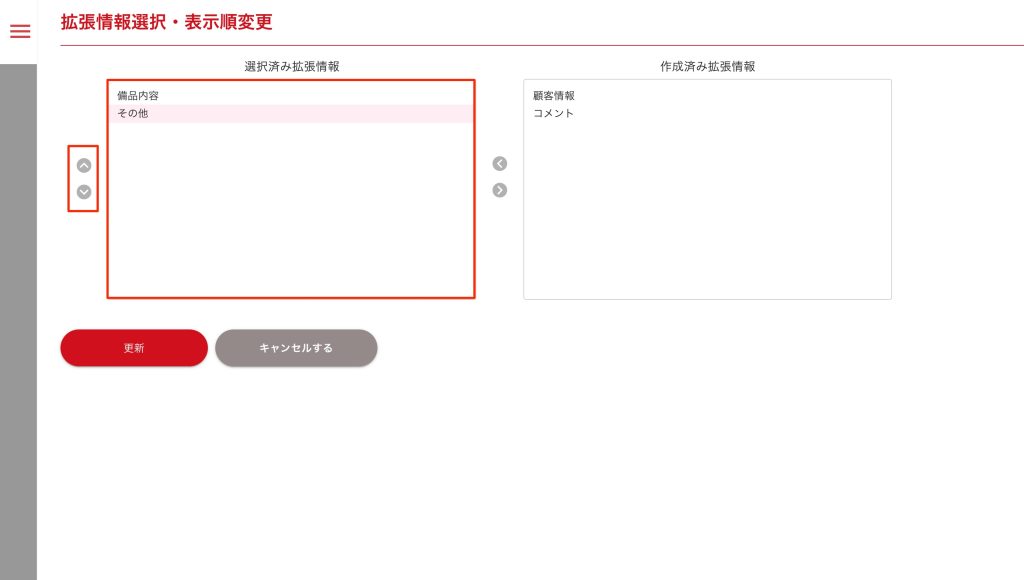Select 備品内容 in the selected list
1024x580 pixels.
pos(138,96)
